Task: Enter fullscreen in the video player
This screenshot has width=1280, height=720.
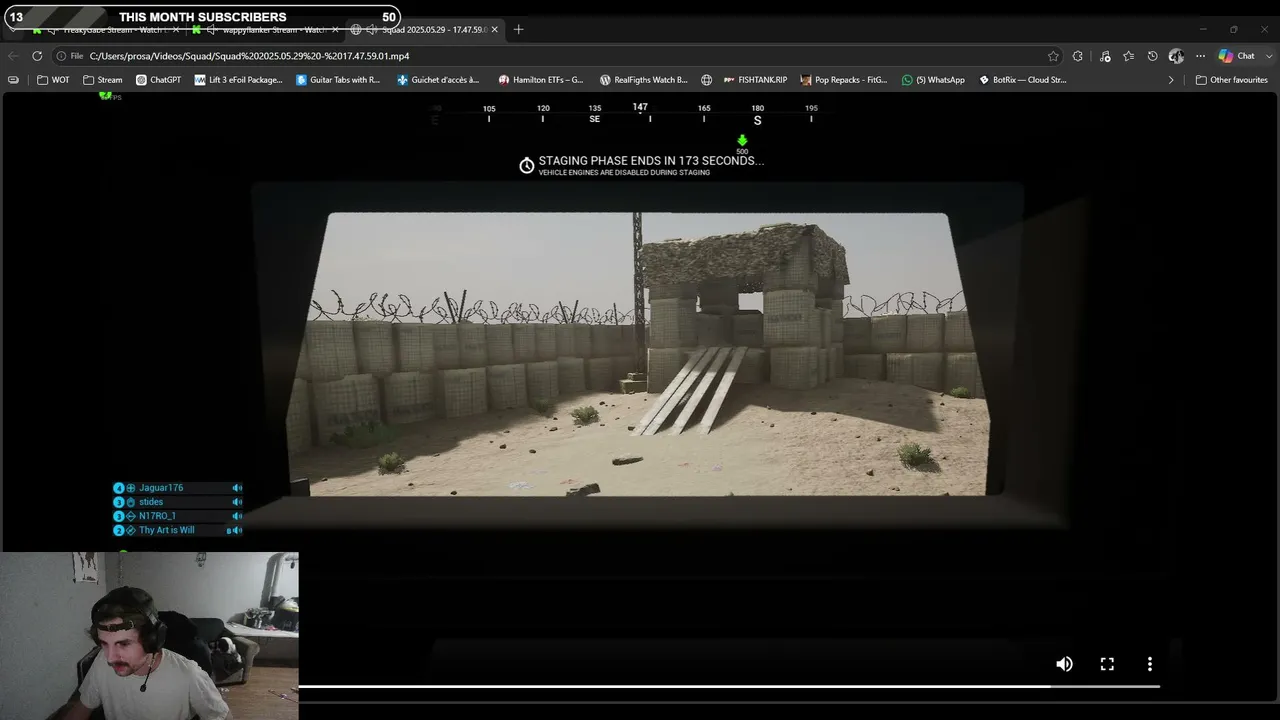Action: click(1107, 664)
